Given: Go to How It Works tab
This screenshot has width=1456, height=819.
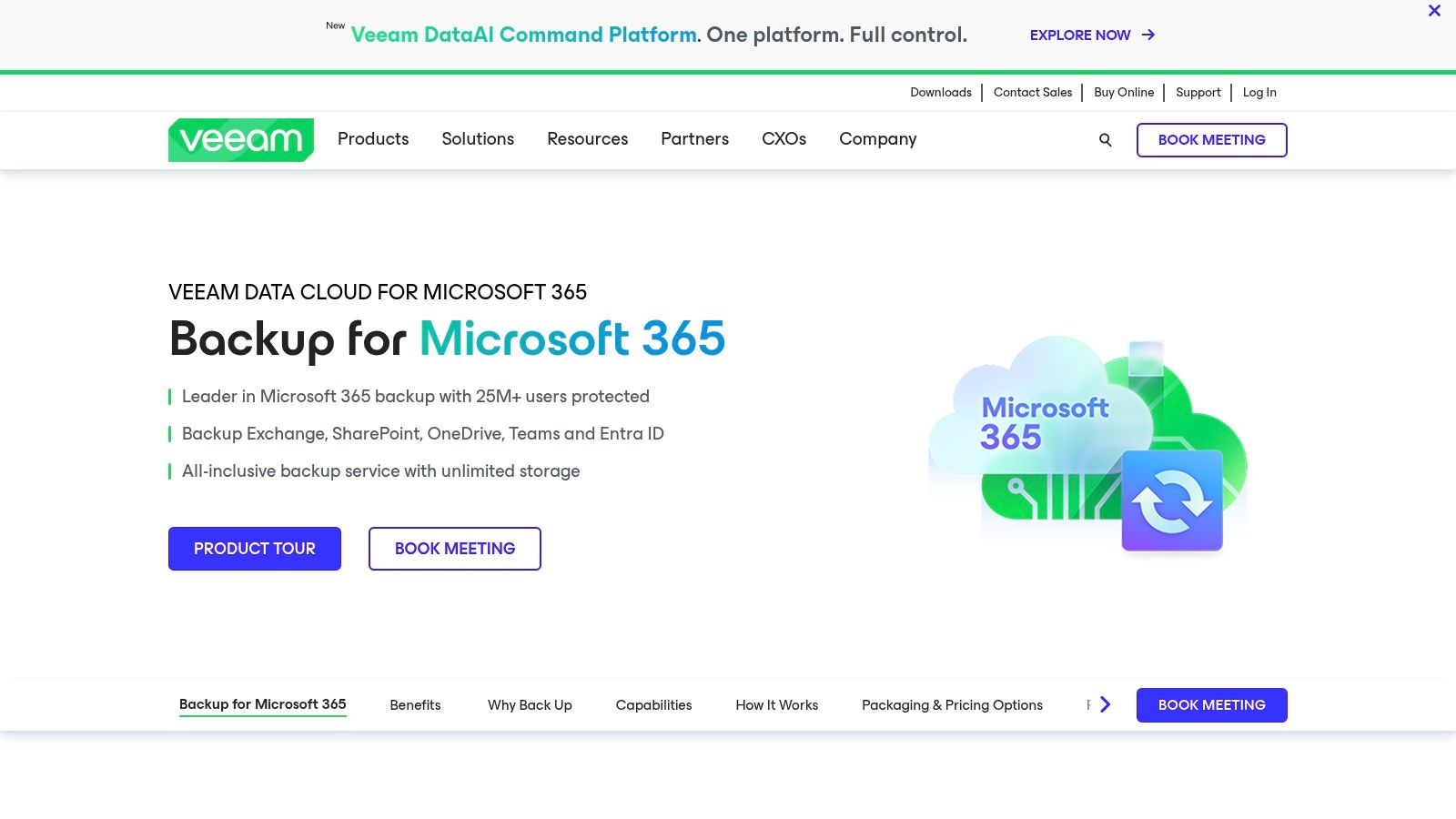Looking at the screenshot, I should 777,705.
